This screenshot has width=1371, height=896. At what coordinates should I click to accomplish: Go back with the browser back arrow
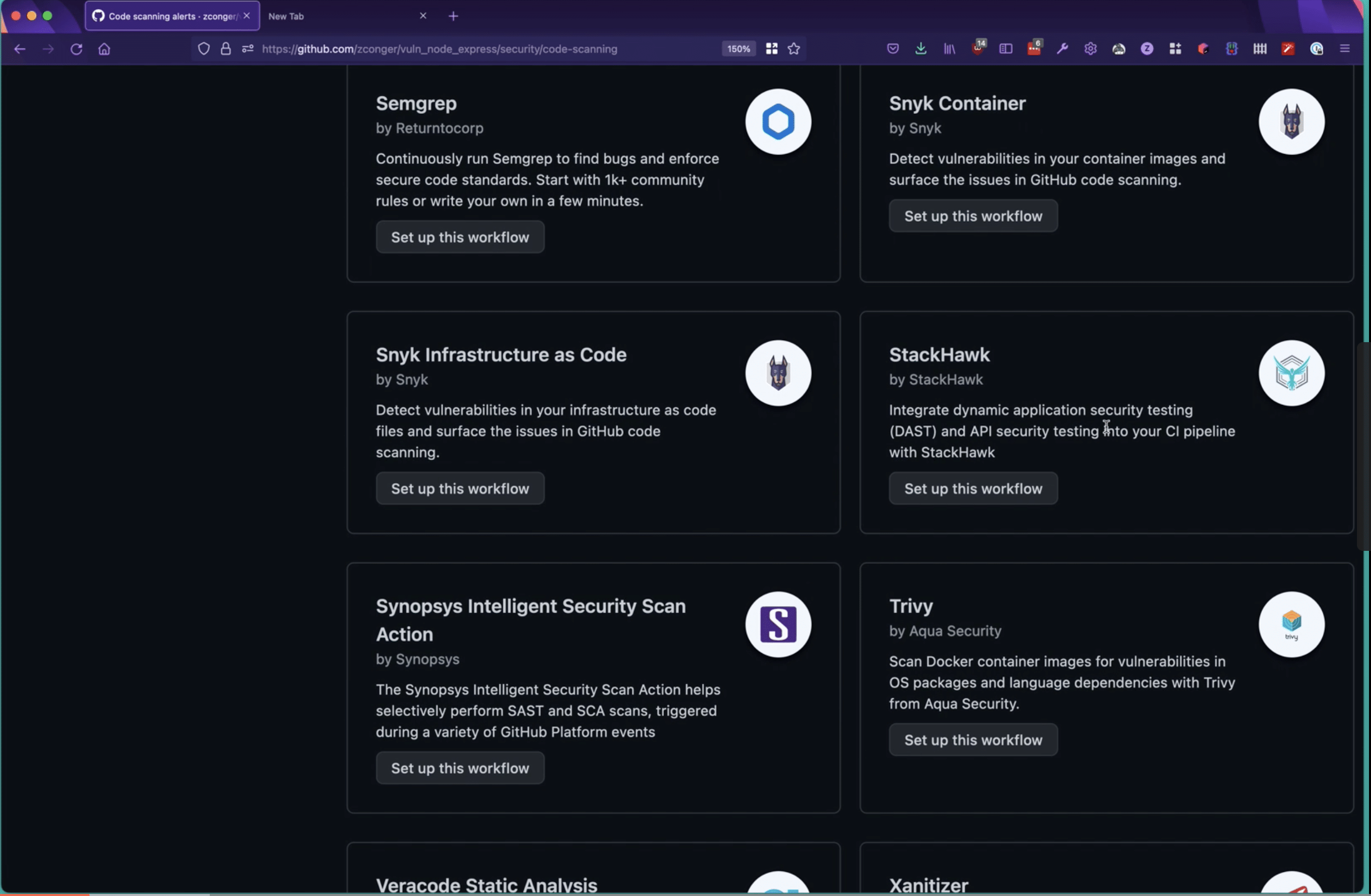20,49
